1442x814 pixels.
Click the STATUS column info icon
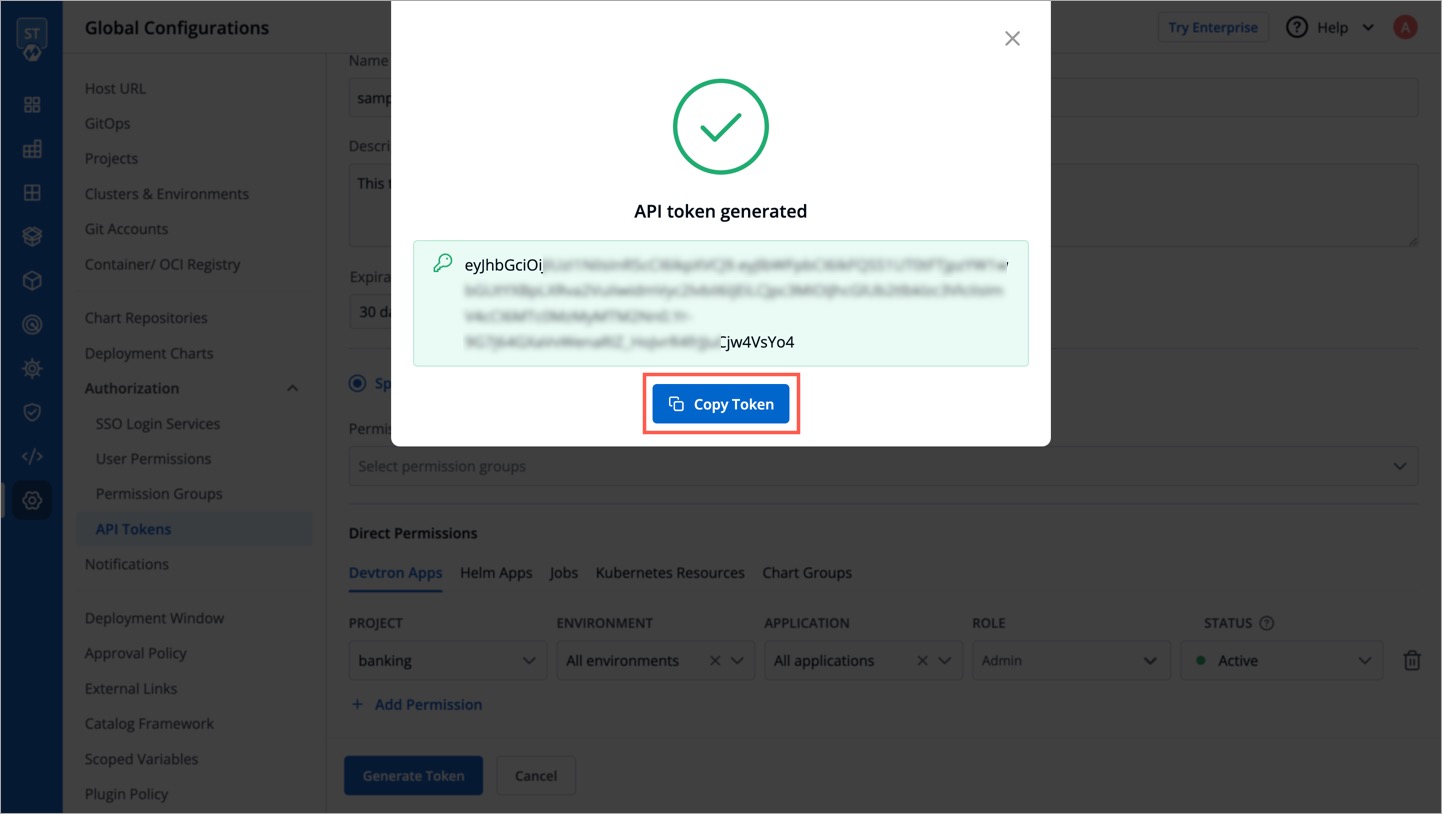pos(1267,623)
